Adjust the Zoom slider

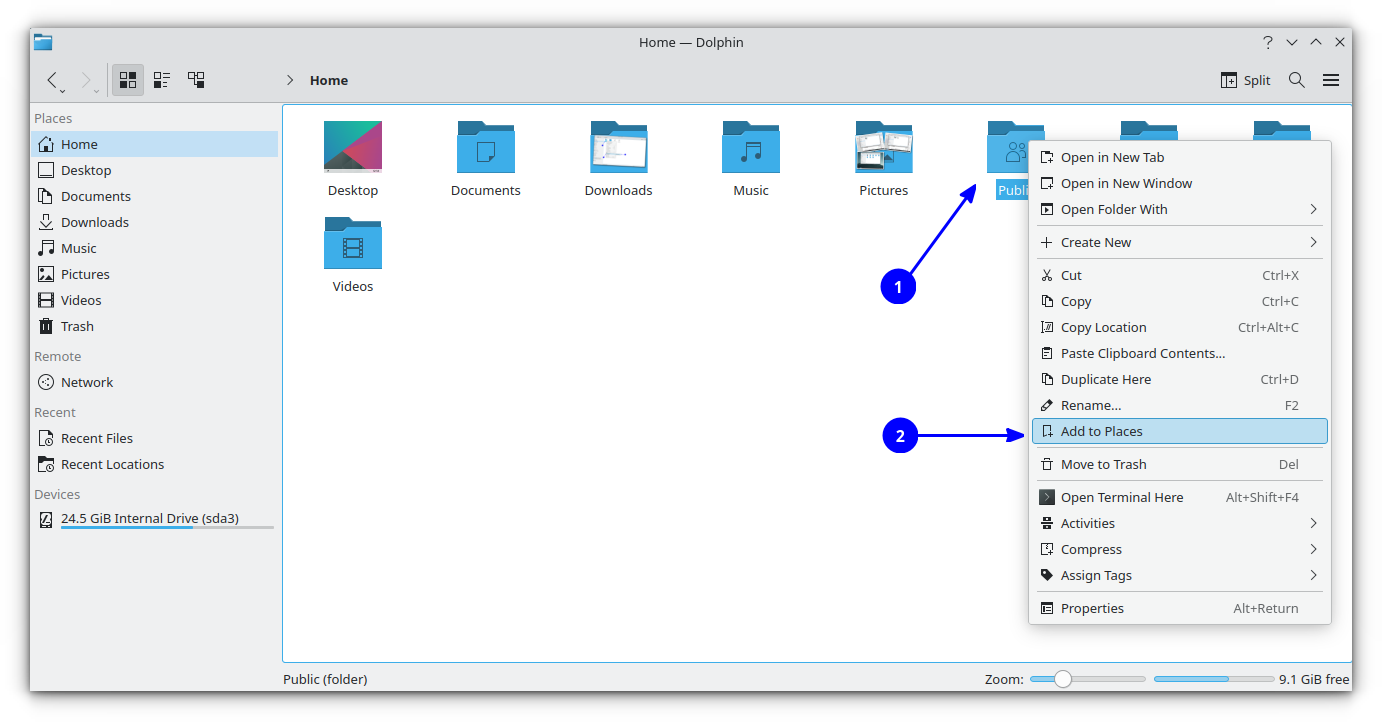point(1062,679)
